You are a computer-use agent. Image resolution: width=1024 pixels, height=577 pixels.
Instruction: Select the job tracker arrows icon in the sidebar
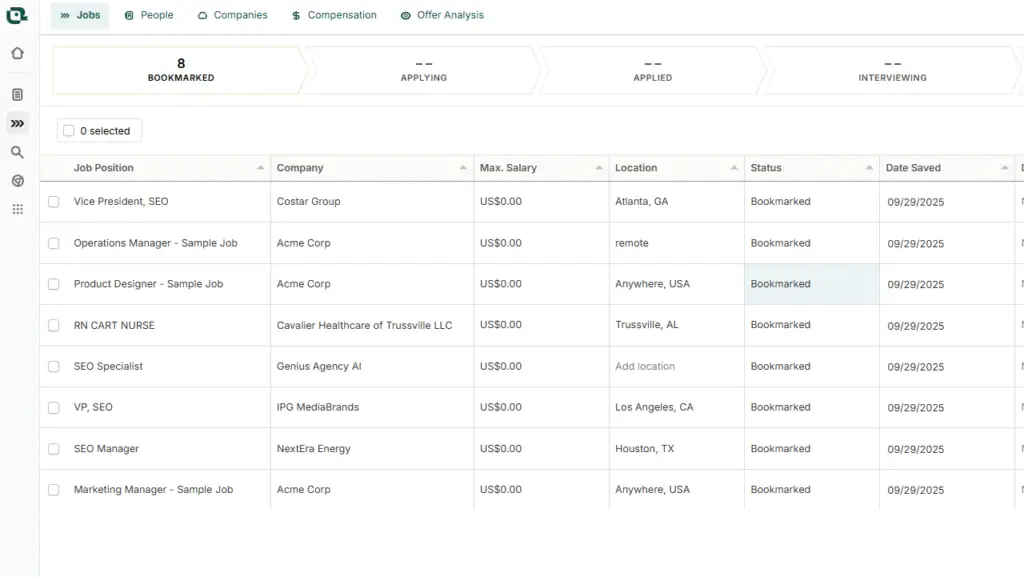(x=17, y=124)
